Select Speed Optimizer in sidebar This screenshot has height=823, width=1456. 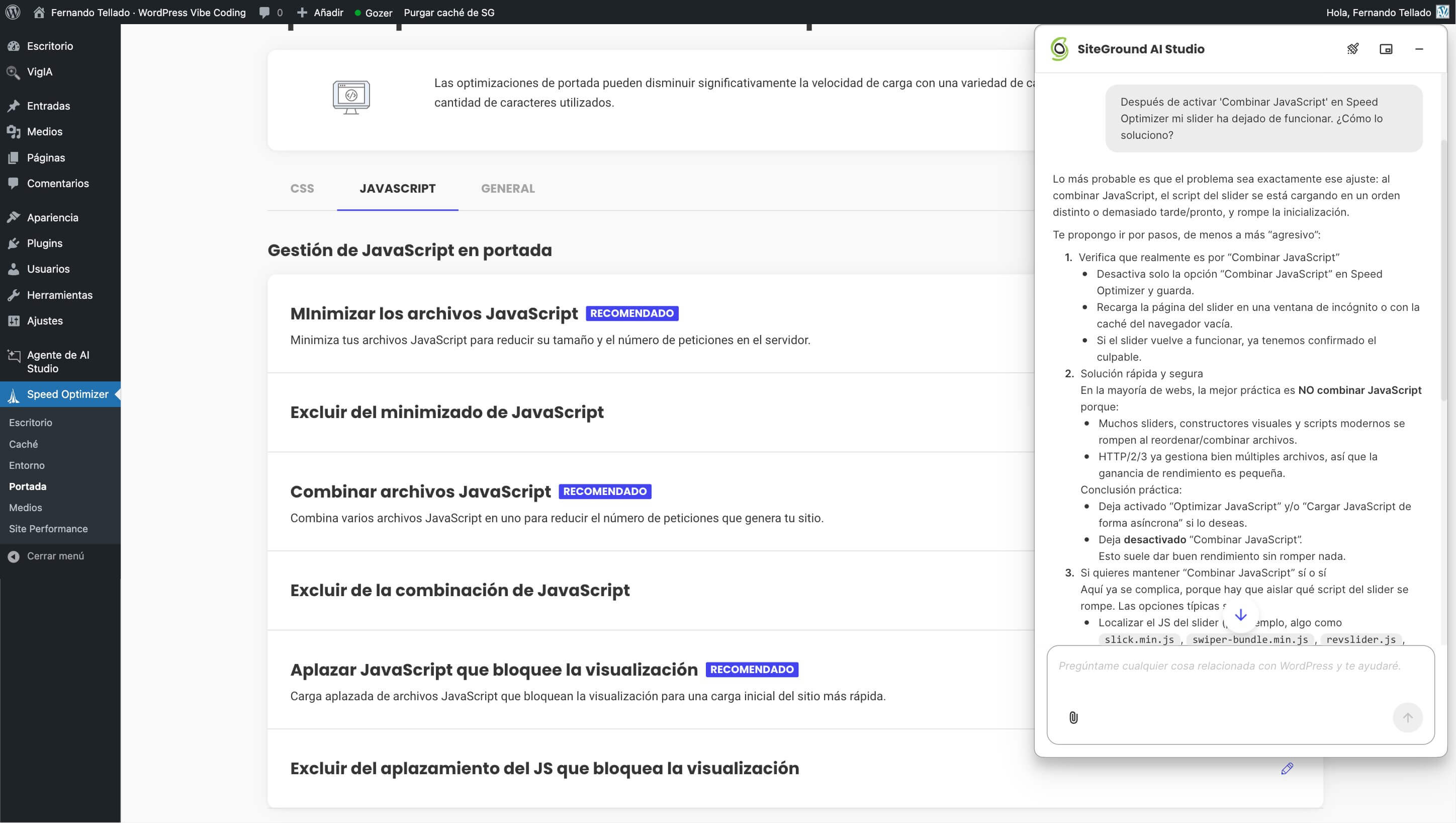pyautogui.click(x=60, y=394)
